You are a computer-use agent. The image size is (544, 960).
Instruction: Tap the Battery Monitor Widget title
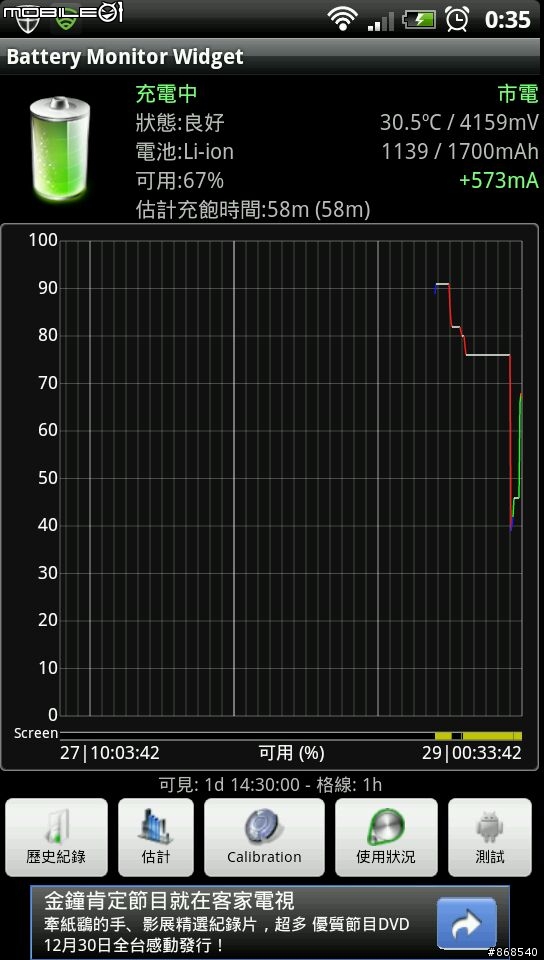[125, 57]
